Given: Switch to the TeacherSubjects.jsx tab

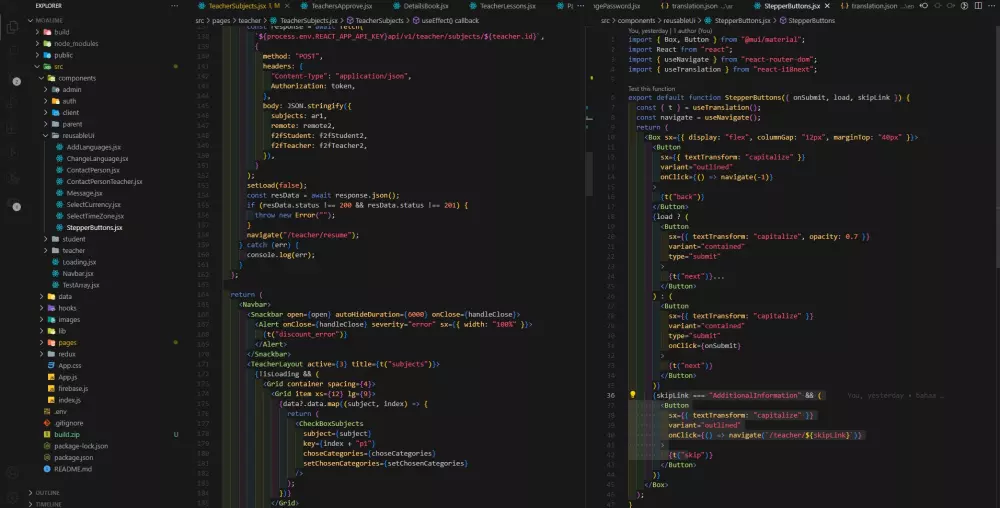Looking at the screenshot, I should click(244, 6).
